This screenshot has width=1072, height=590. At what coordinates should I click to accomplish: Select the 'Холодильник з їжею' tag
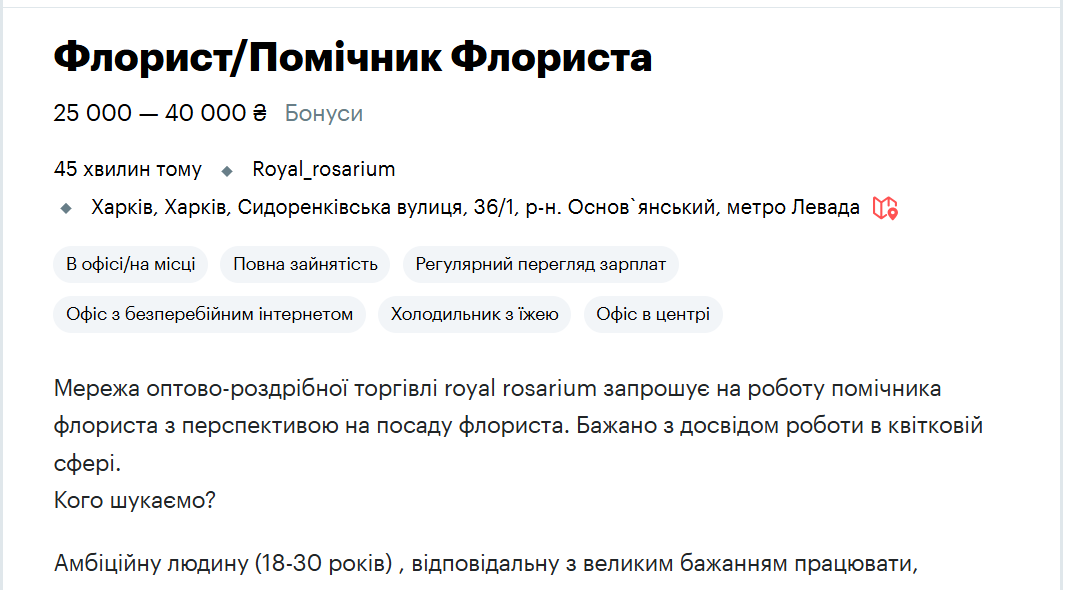[474, 314]
